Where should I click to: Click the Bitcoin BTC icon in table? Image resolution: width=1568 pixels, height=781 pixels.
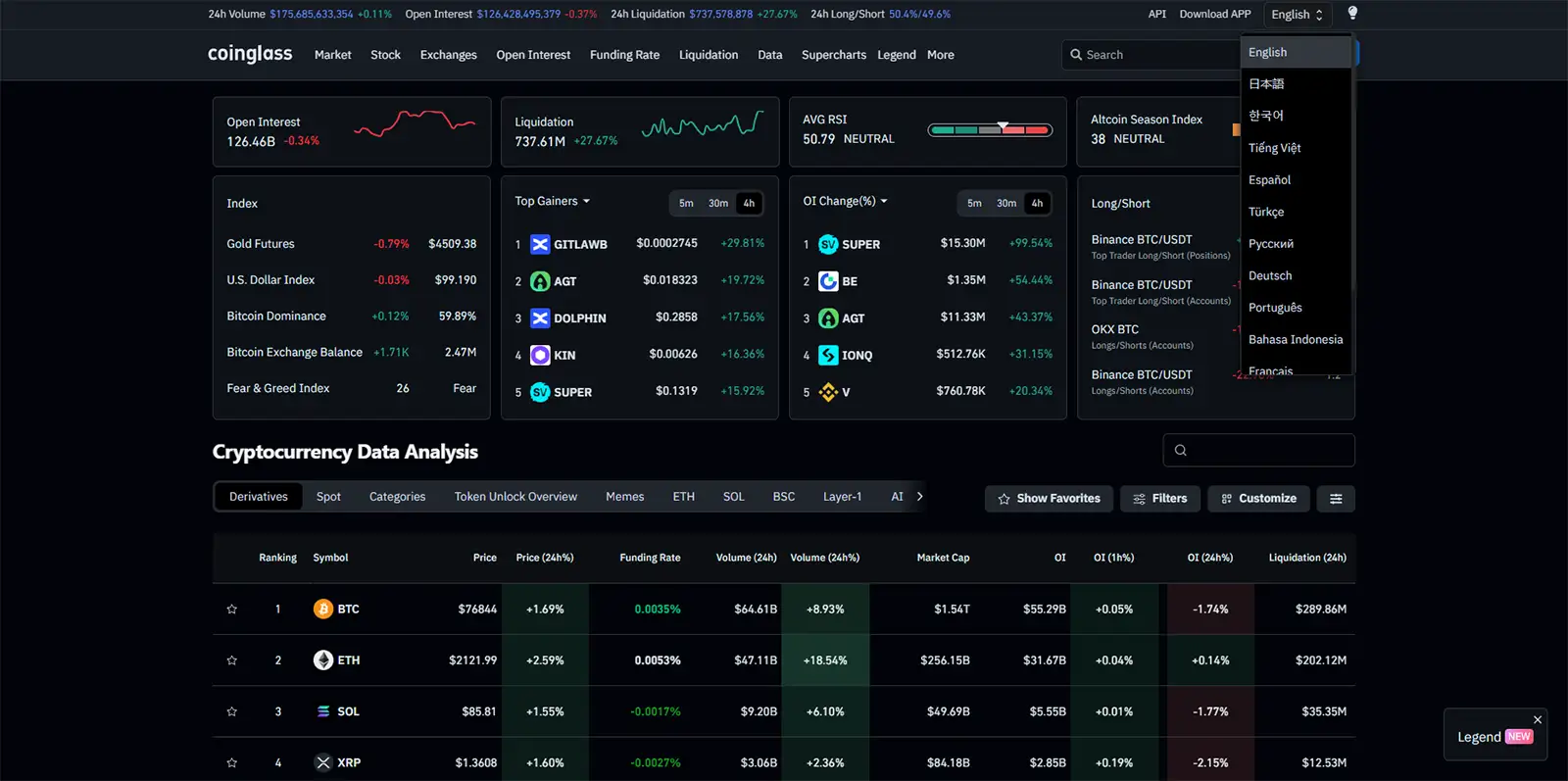[x=323, y=610]
